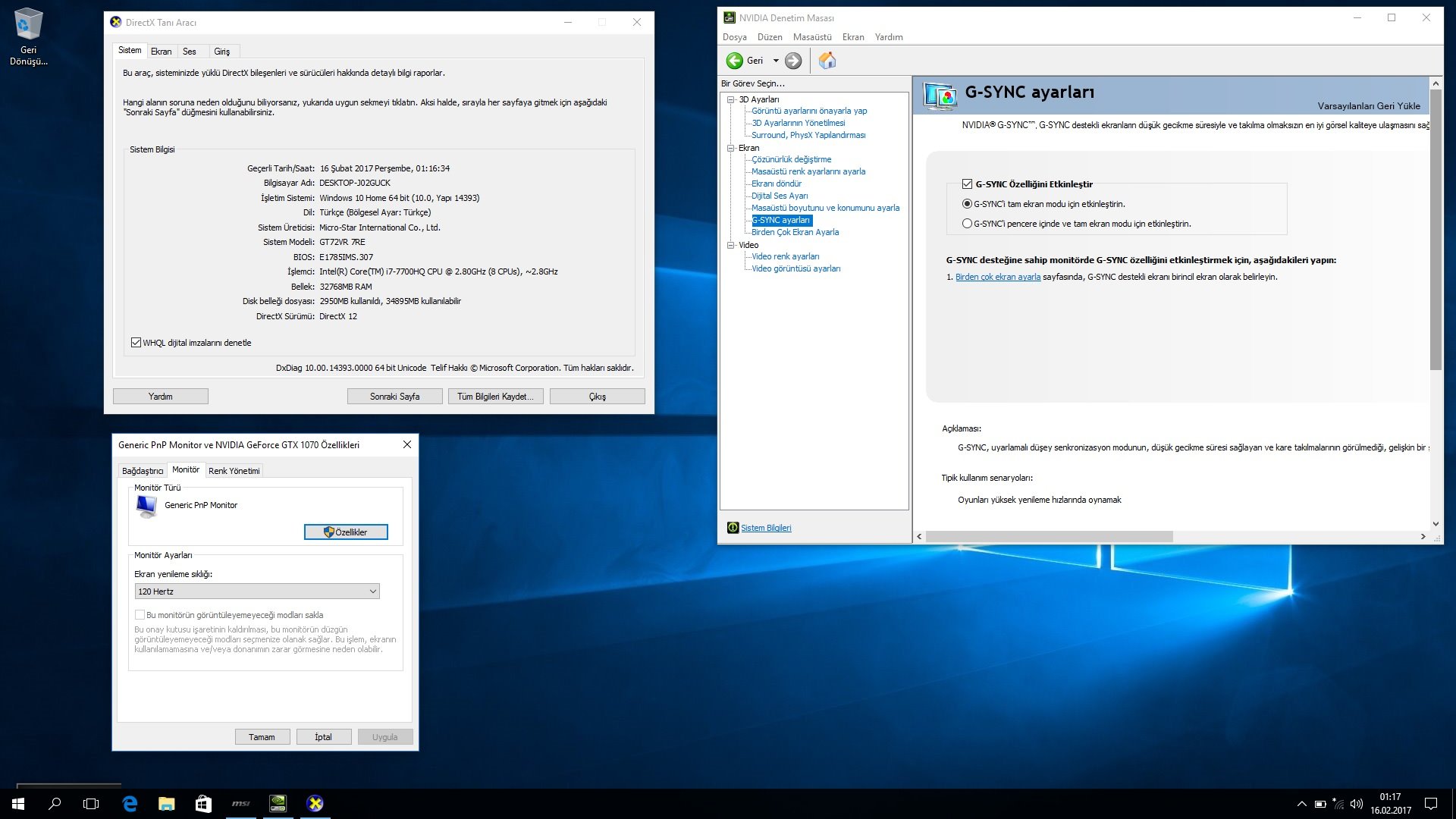The image size is (1456, 819).
Task: Click the Sistem Bilgileri link
Action: click(765, 528)
